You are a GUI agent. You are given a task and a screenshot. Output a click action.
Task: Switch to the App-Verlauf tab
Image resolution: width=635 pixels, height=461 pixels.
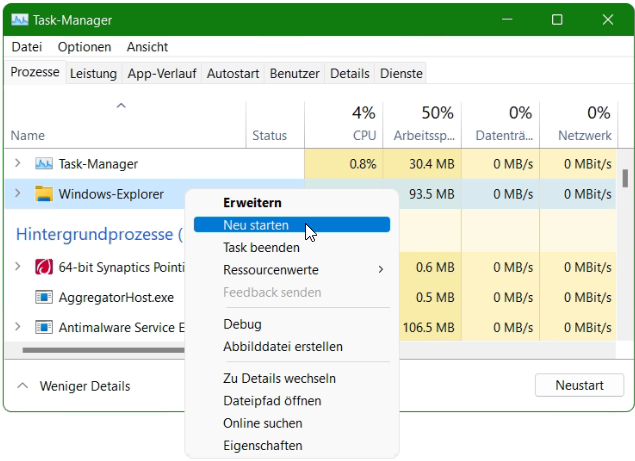[x=162, y=73]
